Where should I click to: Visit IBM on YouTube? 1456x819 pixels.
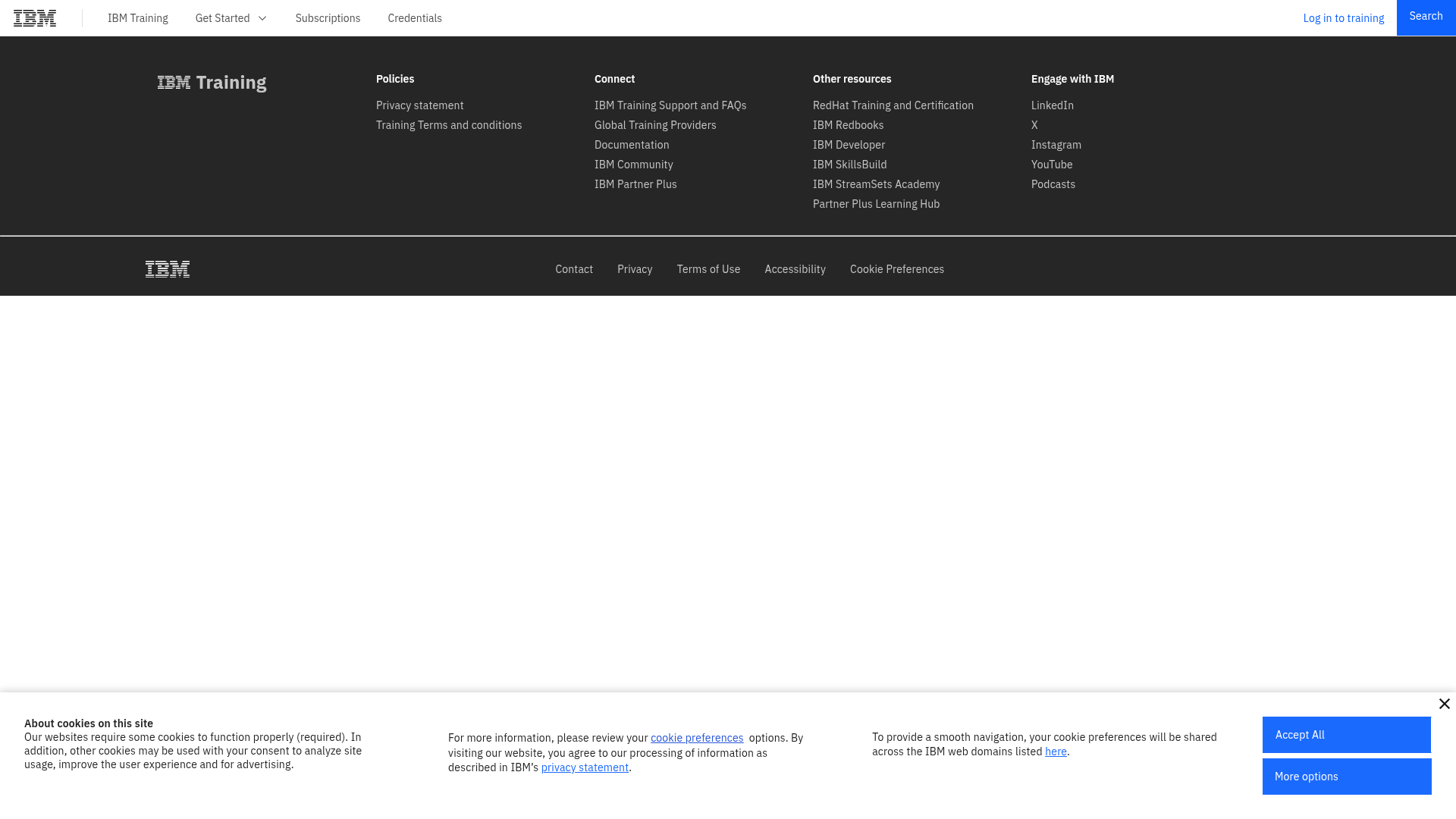click(1051, 165)
